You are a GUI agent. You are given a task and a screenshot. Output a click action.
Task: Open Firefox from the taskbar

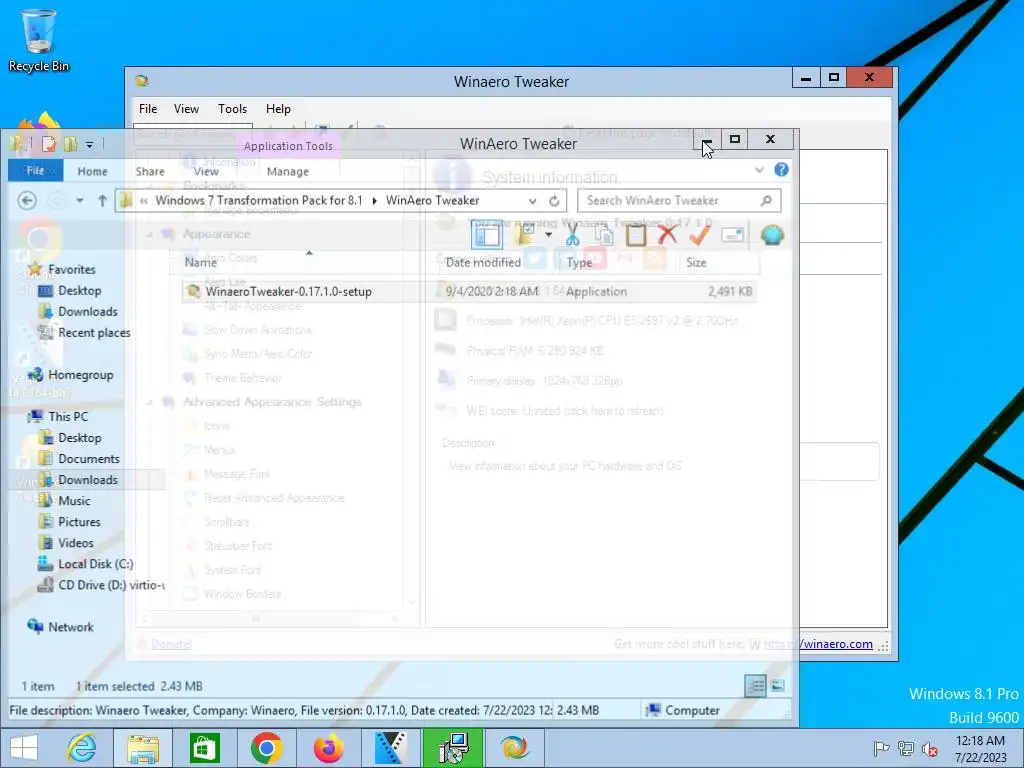pyautogui.click(x=328, y=748)
